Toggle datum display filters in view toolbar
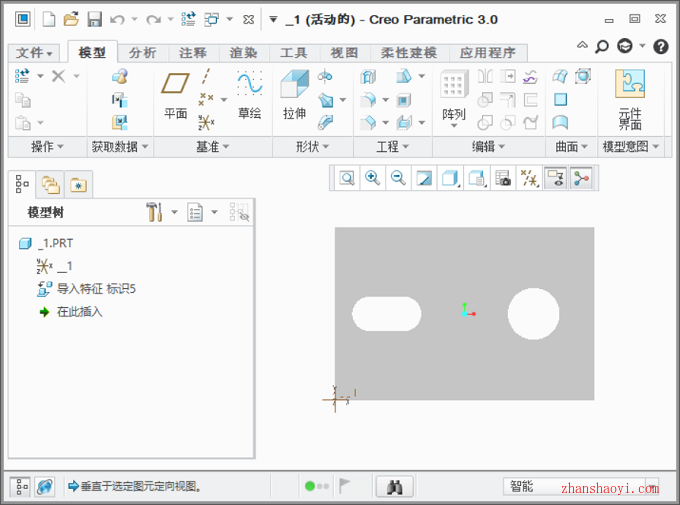The height and width of the screenshot is (505, 680). [x=529, y=178]
